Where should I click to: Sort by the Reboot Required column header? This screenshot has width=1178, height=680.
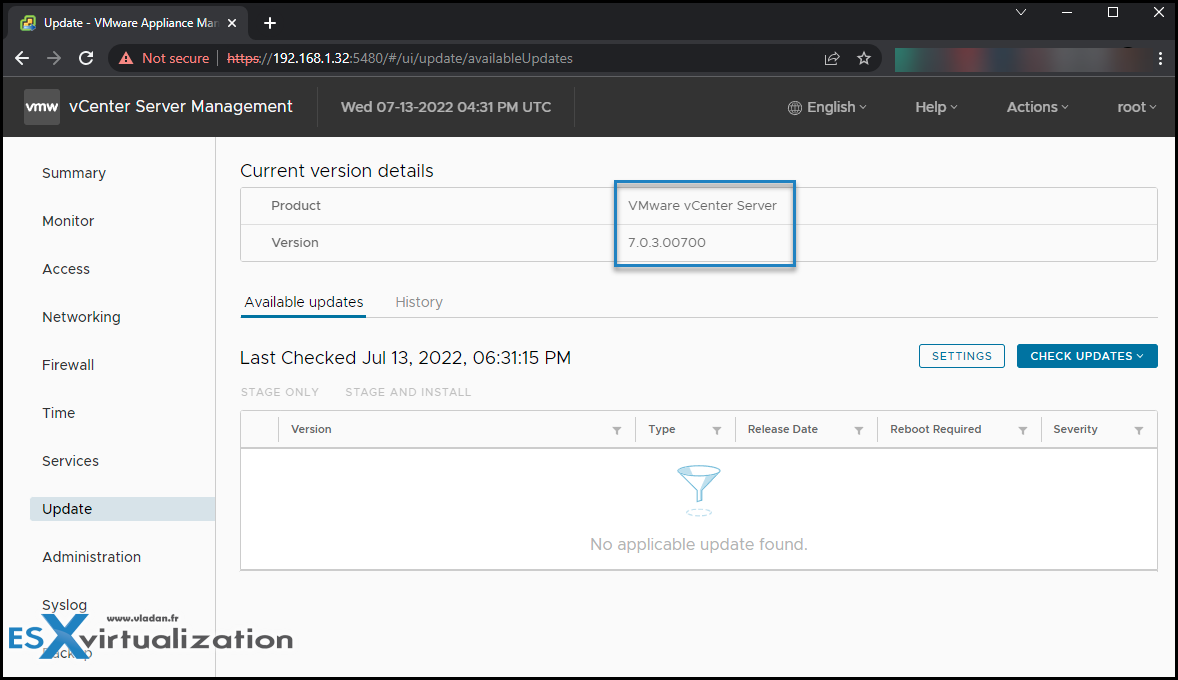[x=935, y=429]
